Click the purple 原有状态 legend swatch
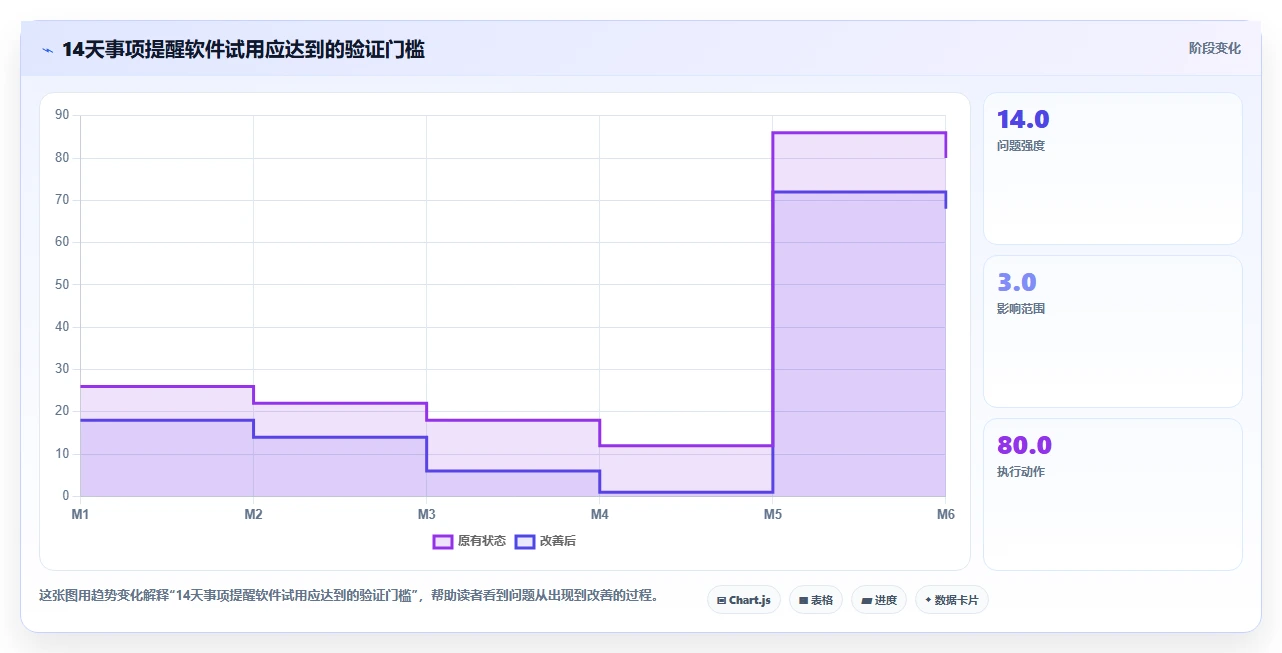This screenshot has width=1282, height=653. tap(442, 541)
